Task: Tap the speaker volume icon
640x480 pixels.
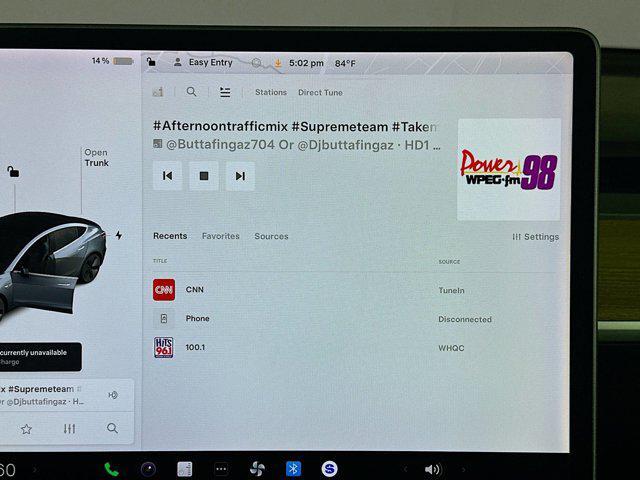Action: (432, 469)
